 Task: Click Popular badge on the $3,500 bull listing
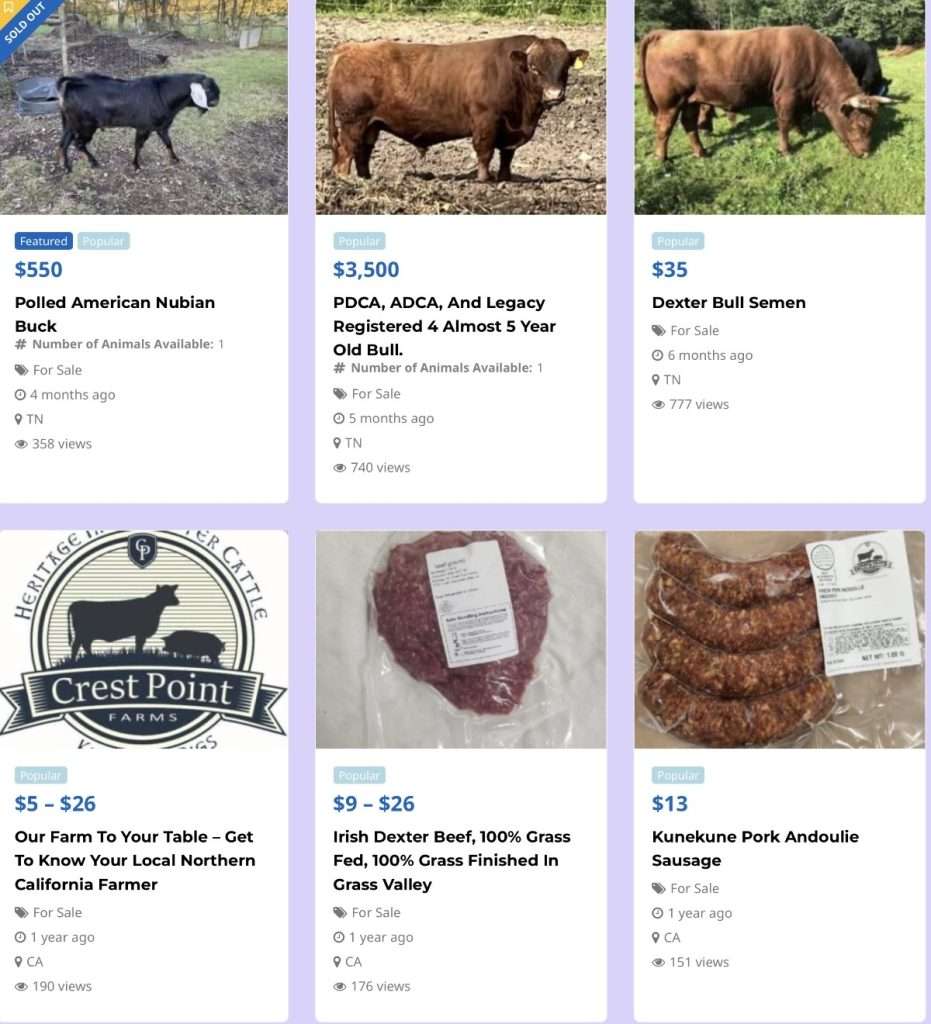(359, 242)
